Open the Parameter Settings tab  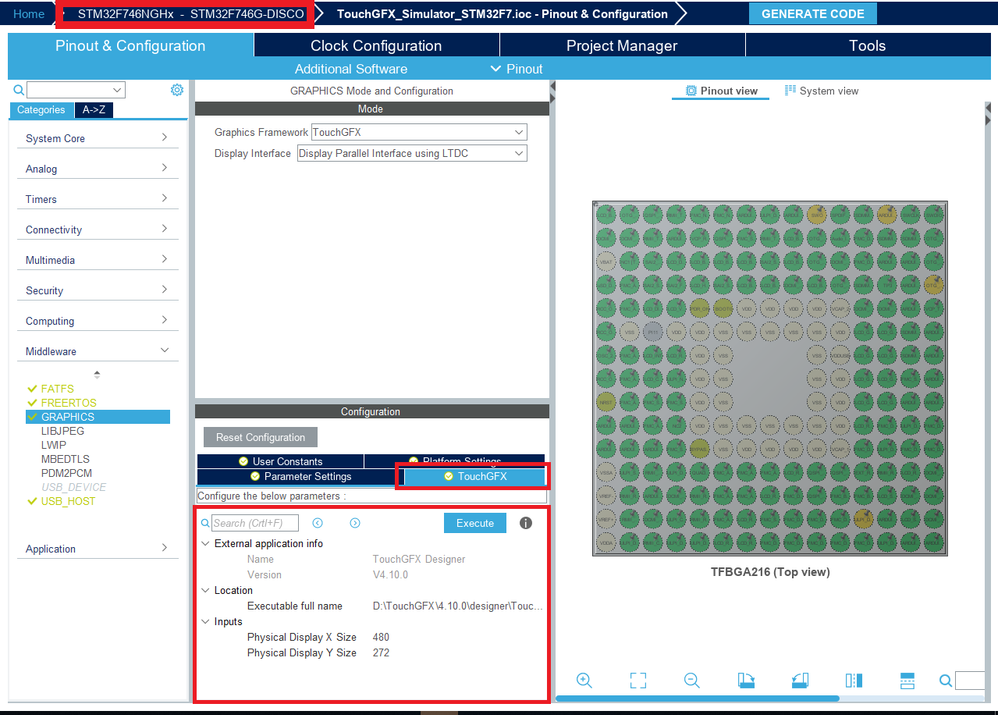(x=300, y=476)
